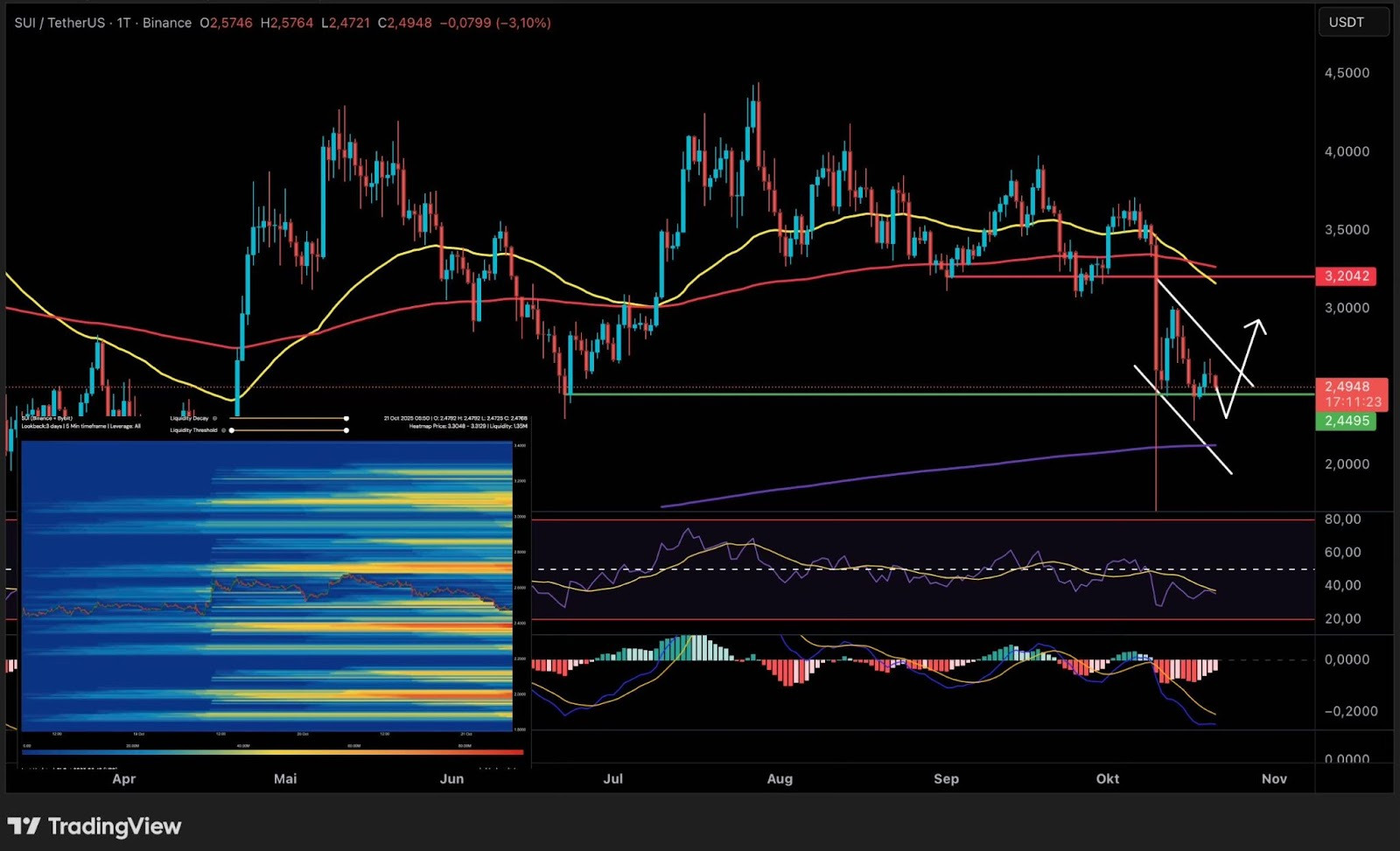Click left handle of Liquidity Threshold slider
This screenshot has height=851, width=1400.
232,430
